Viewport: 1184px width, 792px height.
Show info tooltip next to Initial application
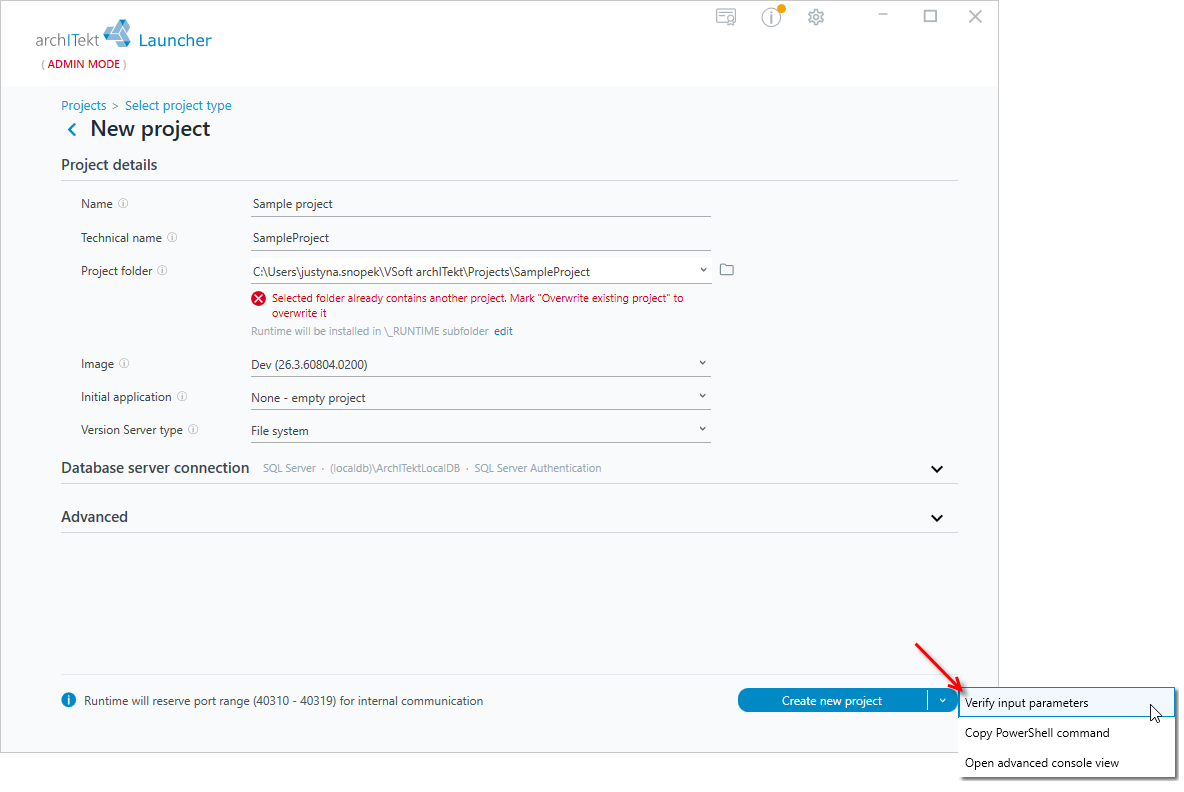(182, 397)
